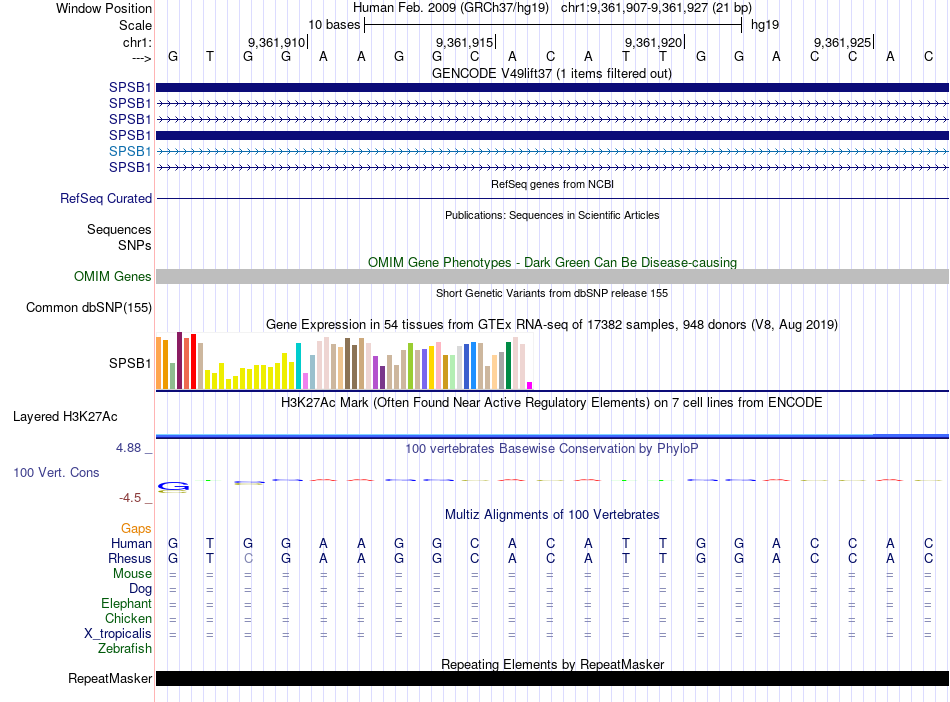Click the OMIM Genes track label
950x702 pixels.
click(113, 276)
